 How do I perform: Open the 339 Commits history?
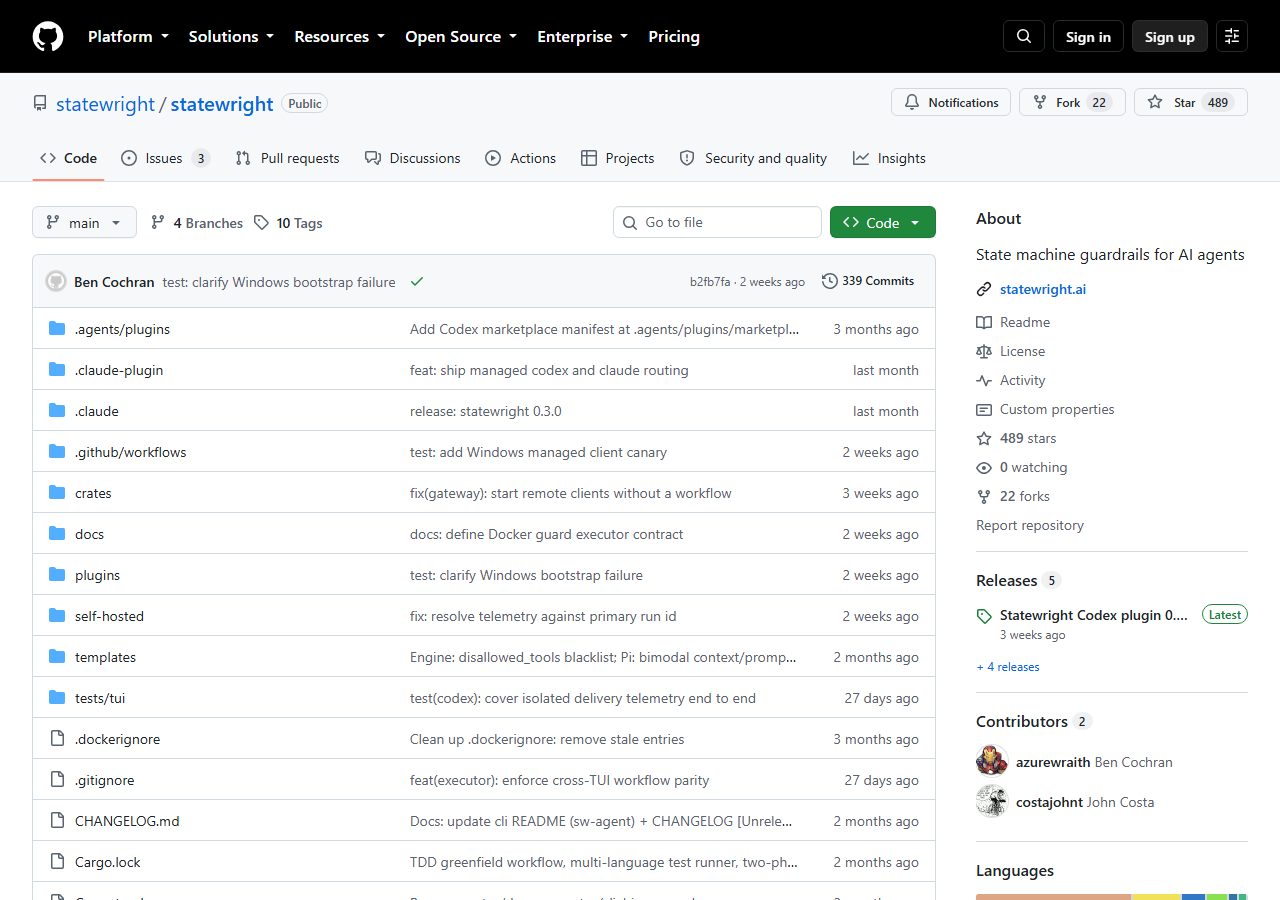(868, 281)
